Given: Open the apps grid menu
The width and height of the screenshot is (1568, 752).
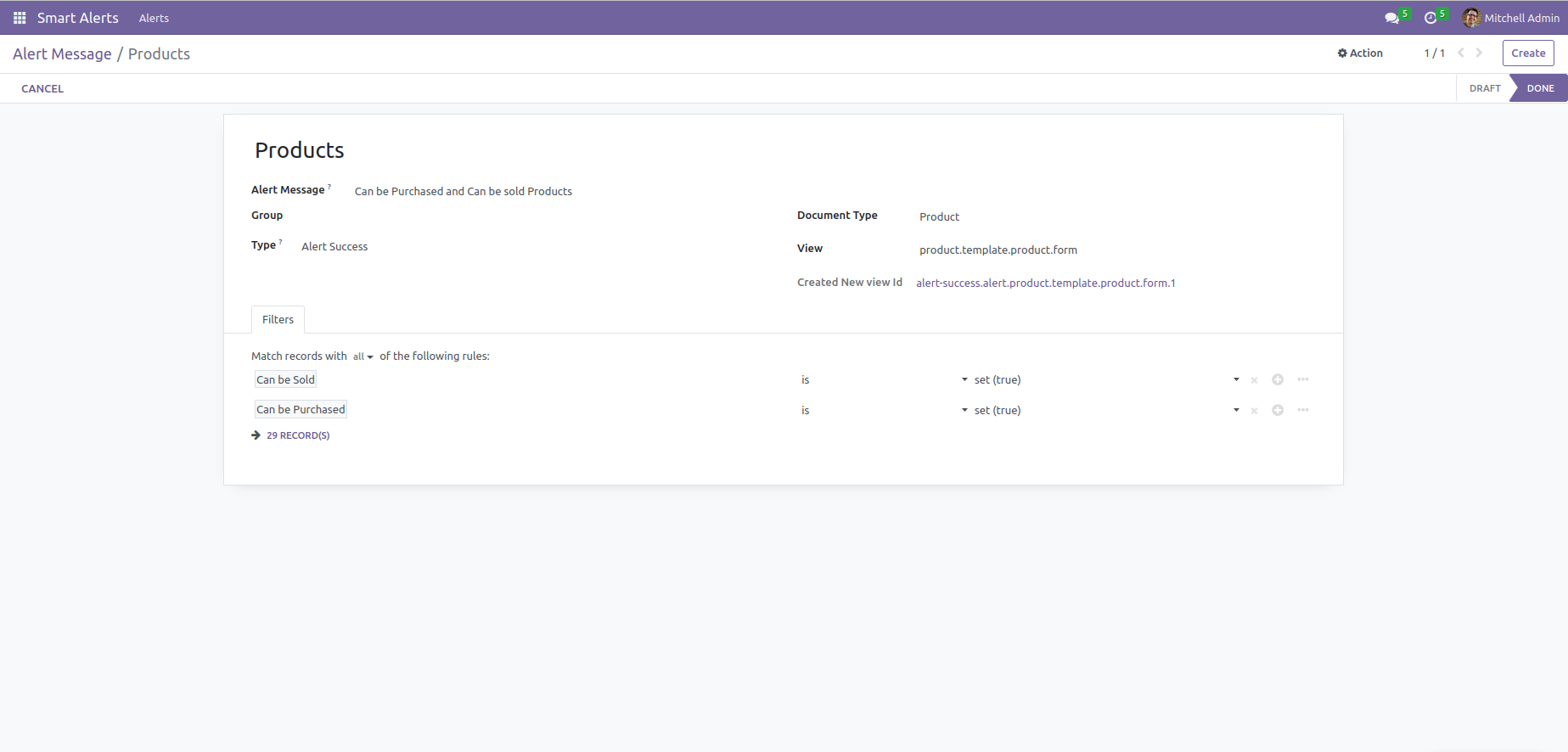Looking at the screenshot, I should pyautogui.click(x=20, y=18).
